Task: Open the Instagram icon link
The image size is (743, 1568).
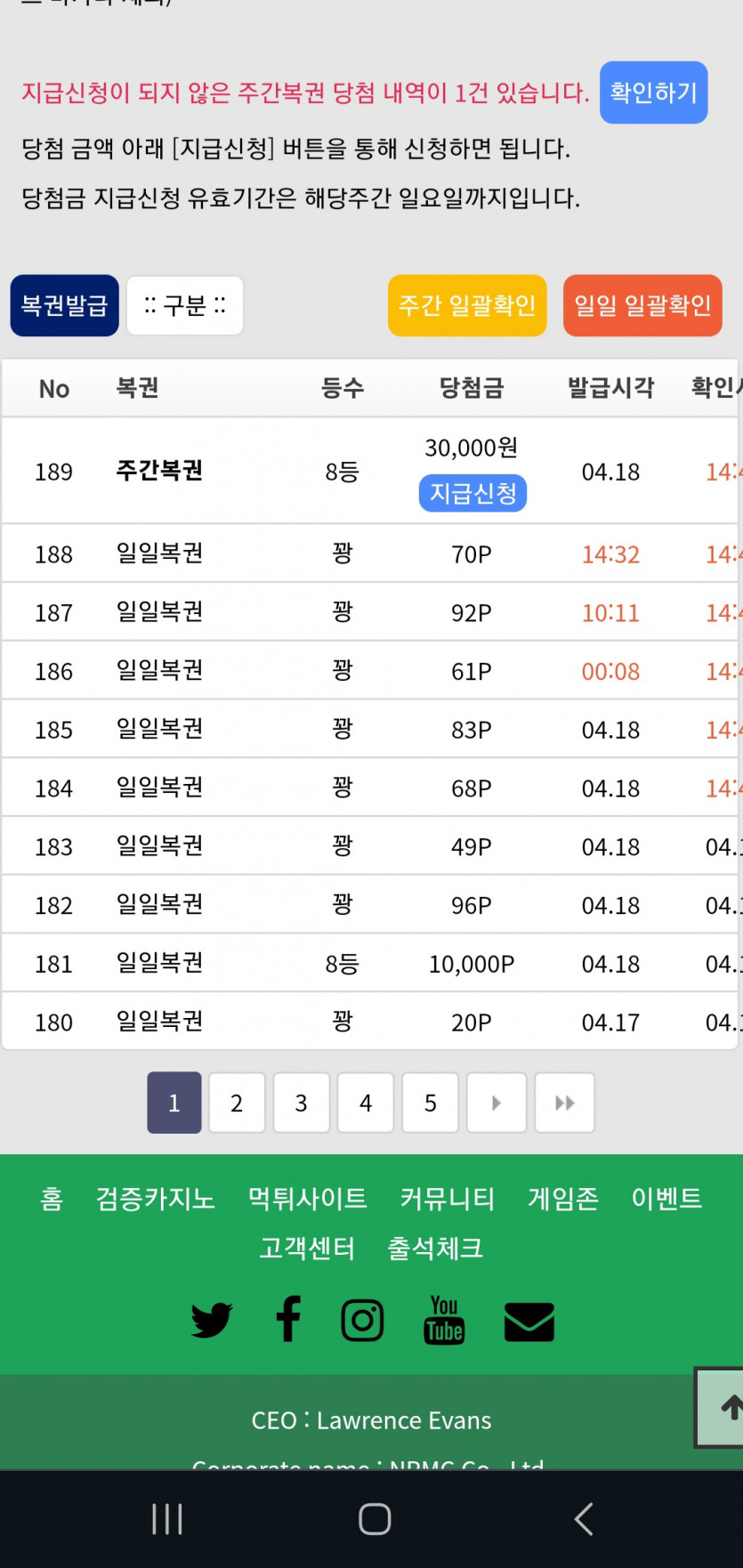Action: tap(362, 1320)
